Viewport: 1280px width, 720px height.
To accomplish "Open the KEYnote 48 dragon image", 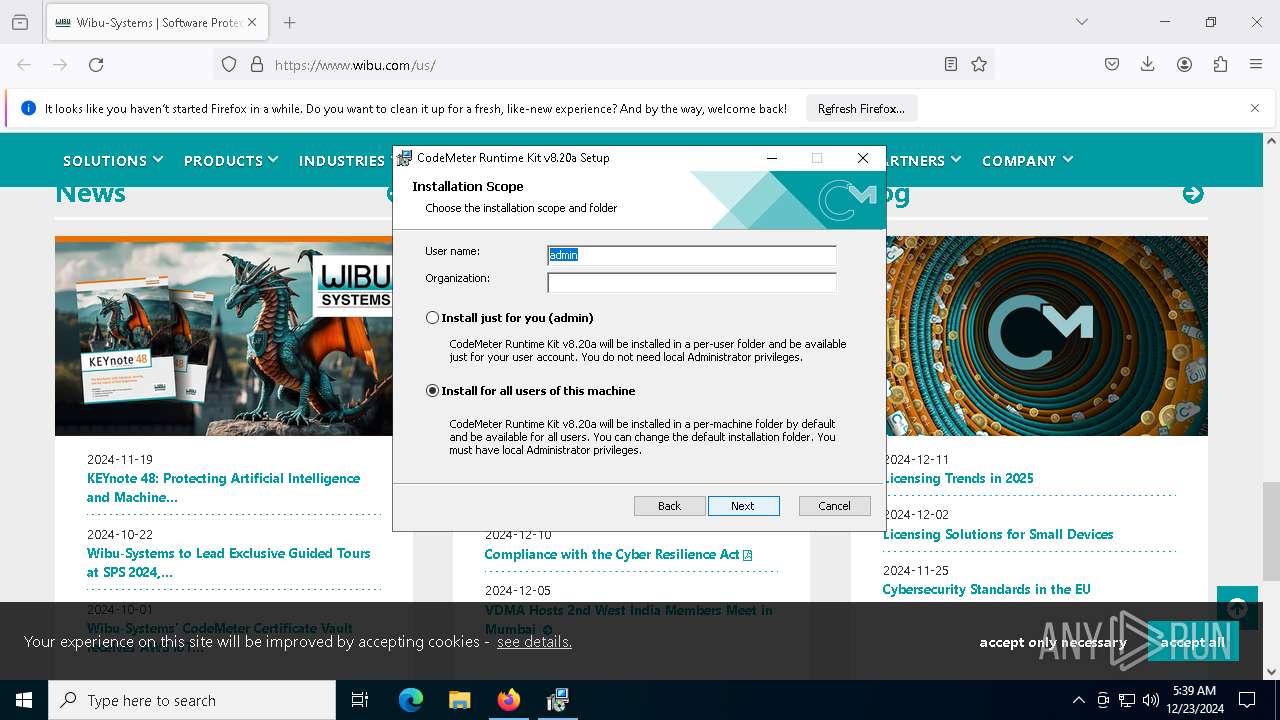I will (224, 336).
